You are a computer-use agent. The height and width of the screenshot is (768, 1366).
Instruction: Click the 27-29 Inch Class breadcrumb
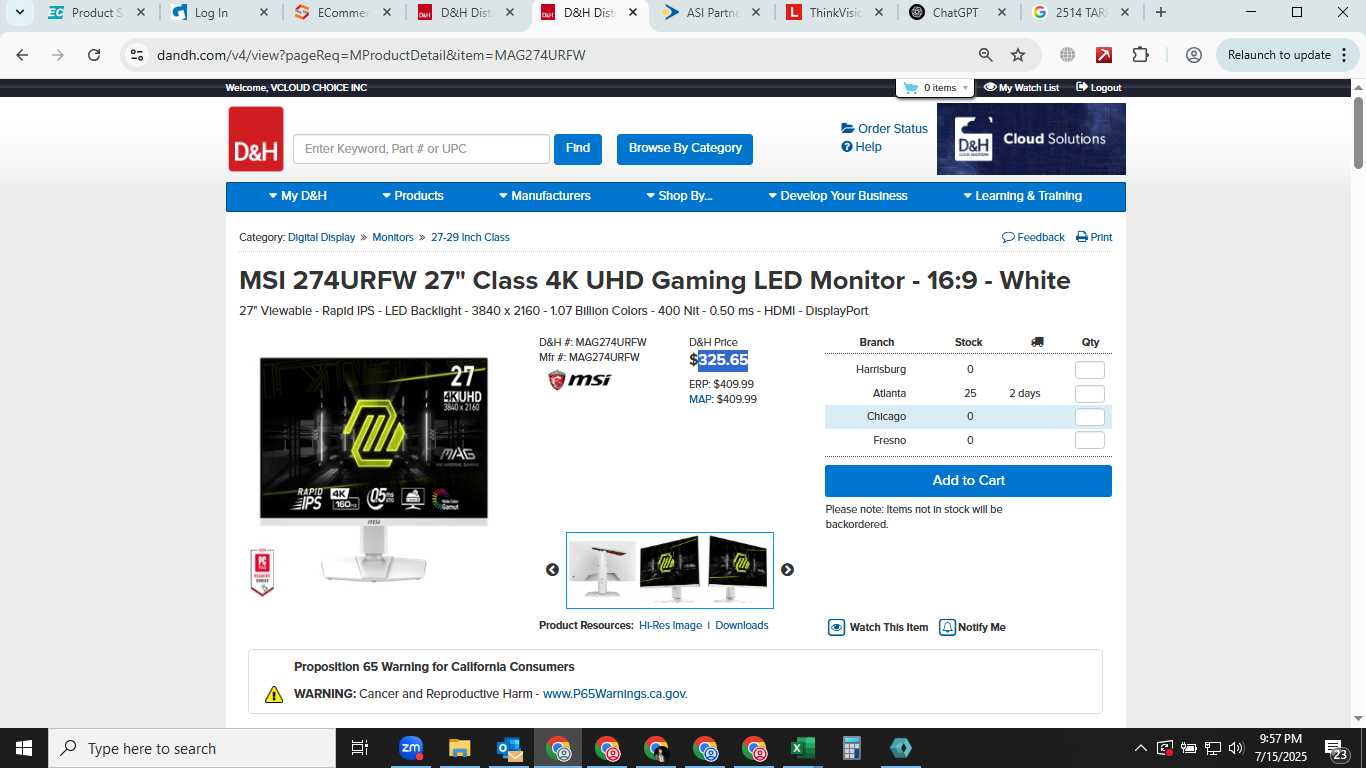coord(470,238)
